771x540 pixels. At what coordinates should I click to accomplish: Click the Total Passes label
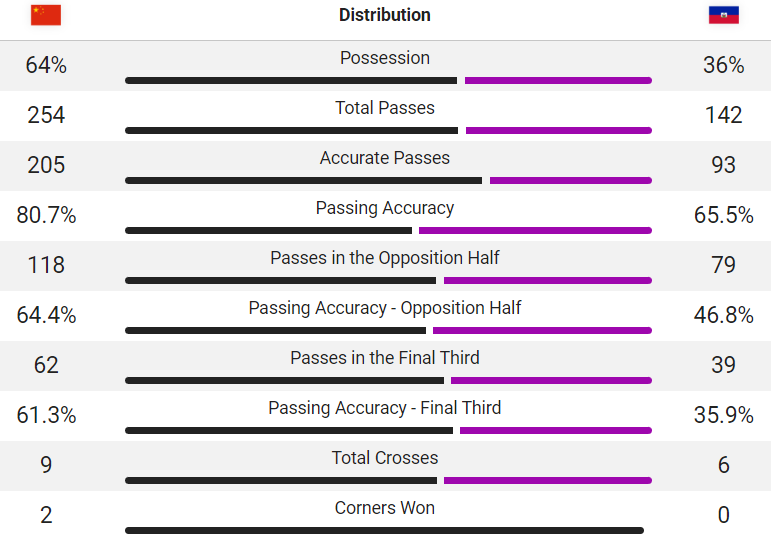[x=385, y=108]
